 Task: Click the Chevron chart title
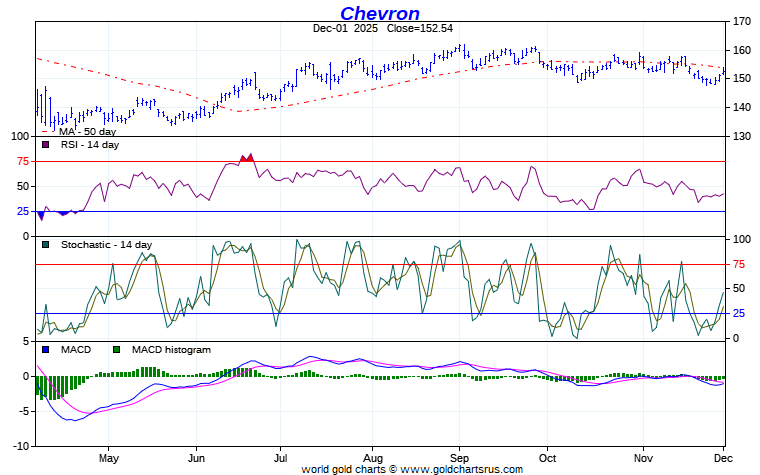pos(380,13)
